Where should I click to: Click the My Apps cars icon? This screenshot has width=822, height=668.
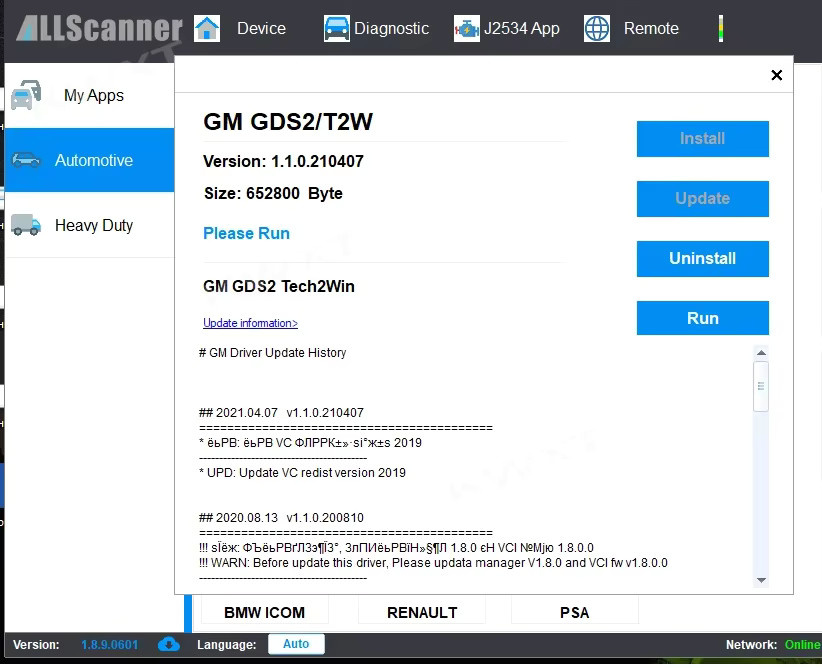point(26,95)
